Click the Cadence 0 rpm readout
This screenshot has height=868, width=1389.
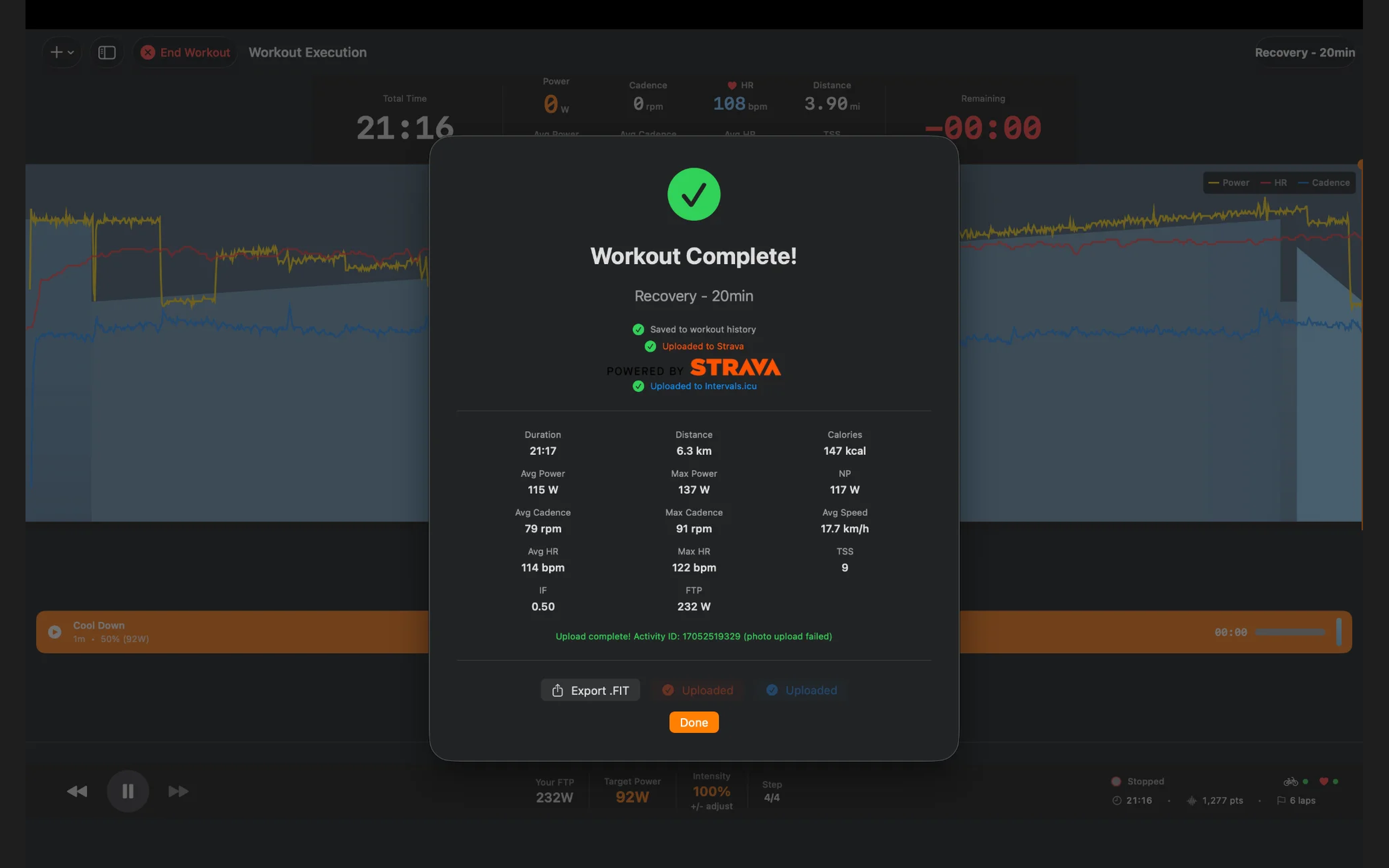(647, 104)
